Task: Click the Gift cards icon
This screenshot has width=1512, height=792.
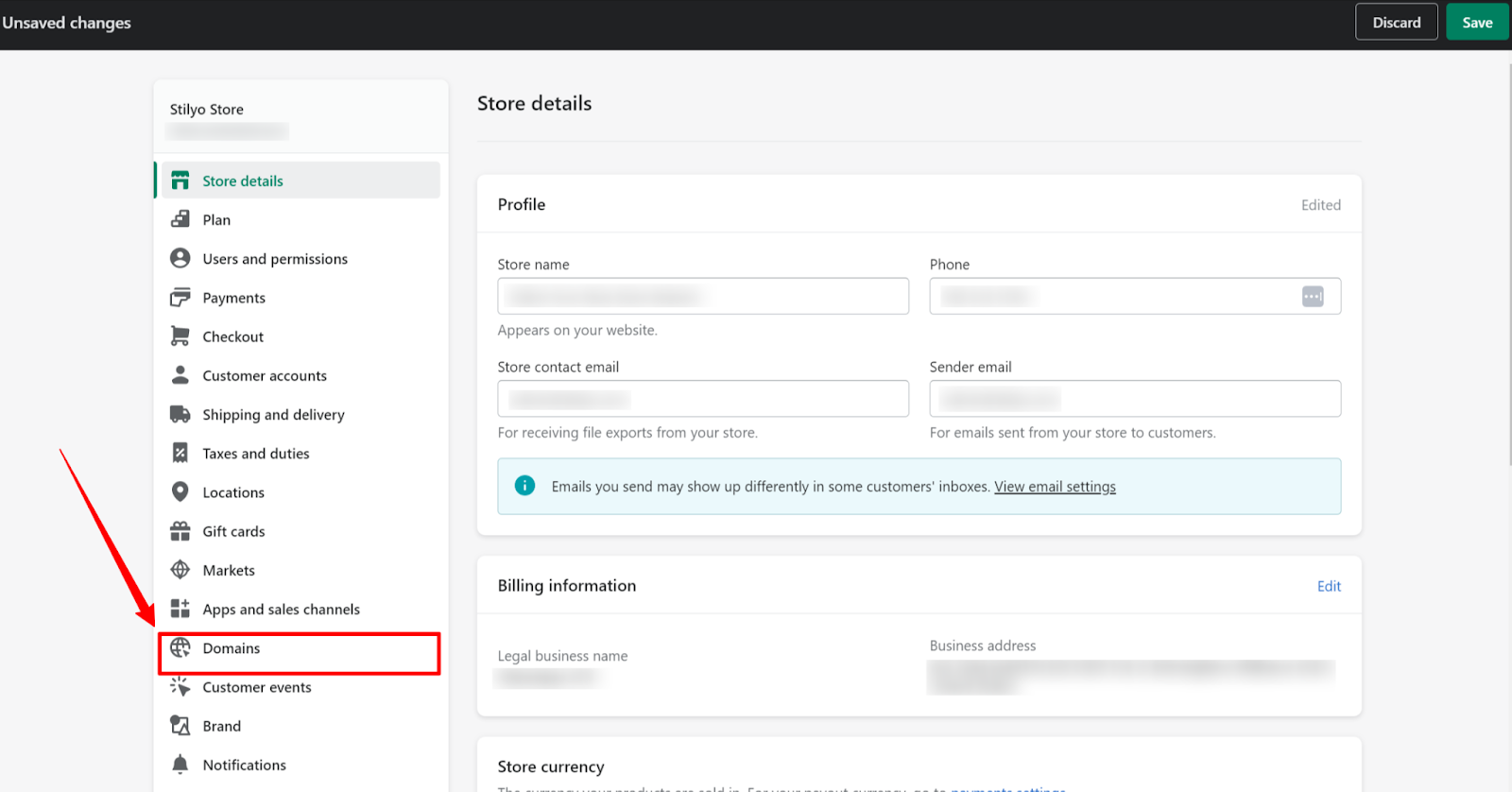Action: [x=180, y=531]
